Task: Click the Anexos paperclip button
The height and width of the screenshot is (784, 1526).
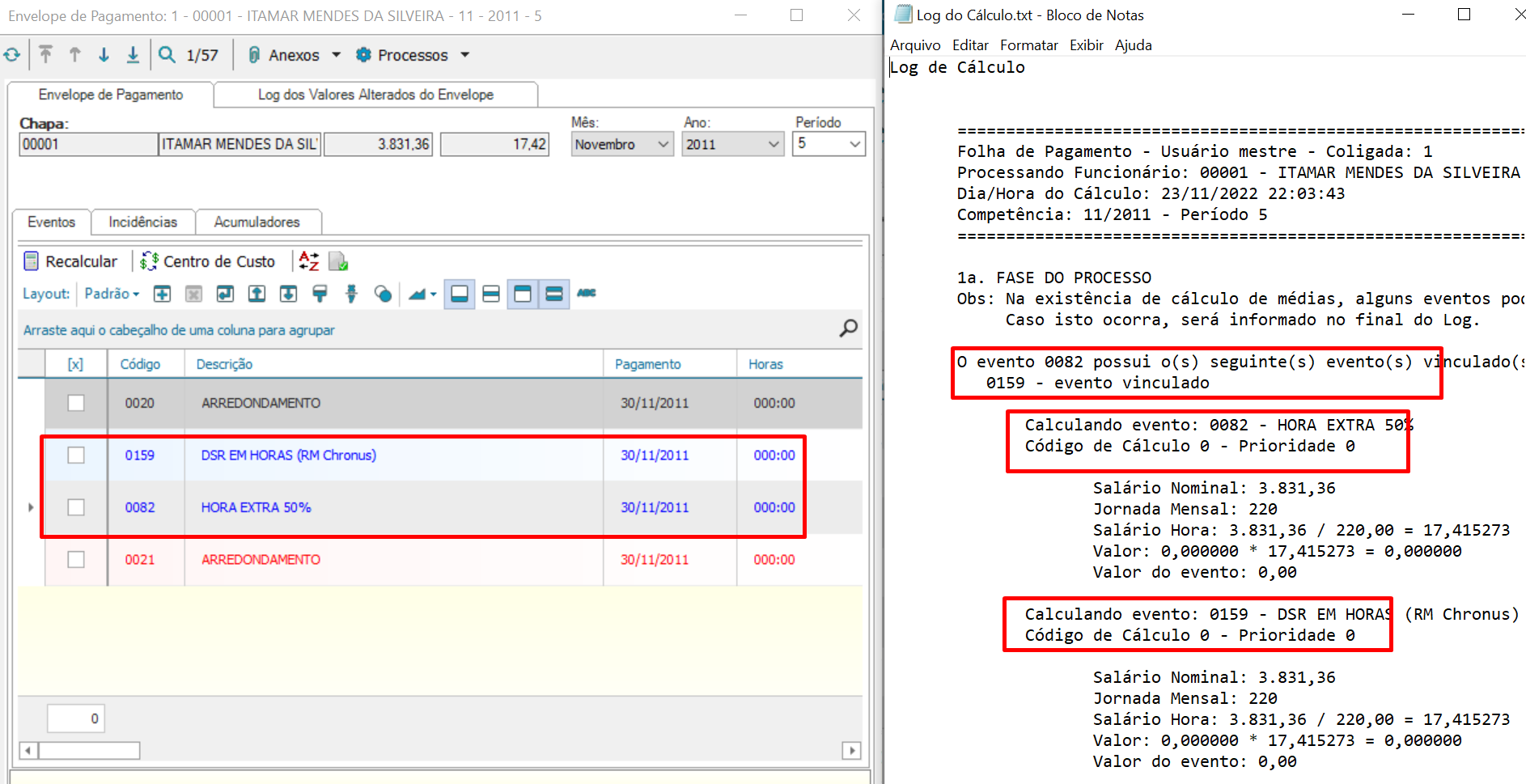Action: [x=284, y=55]
